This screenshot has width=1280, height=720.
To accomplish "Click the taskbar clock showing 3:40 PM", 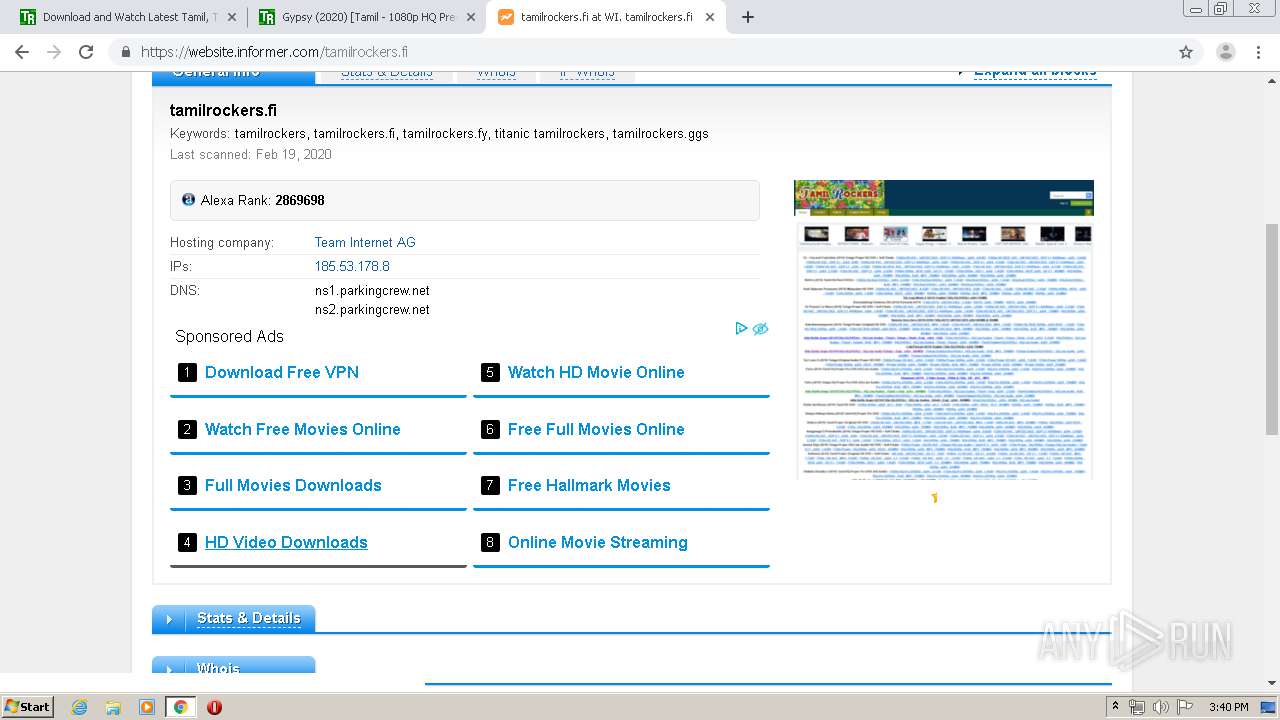I will [1228, 707].
